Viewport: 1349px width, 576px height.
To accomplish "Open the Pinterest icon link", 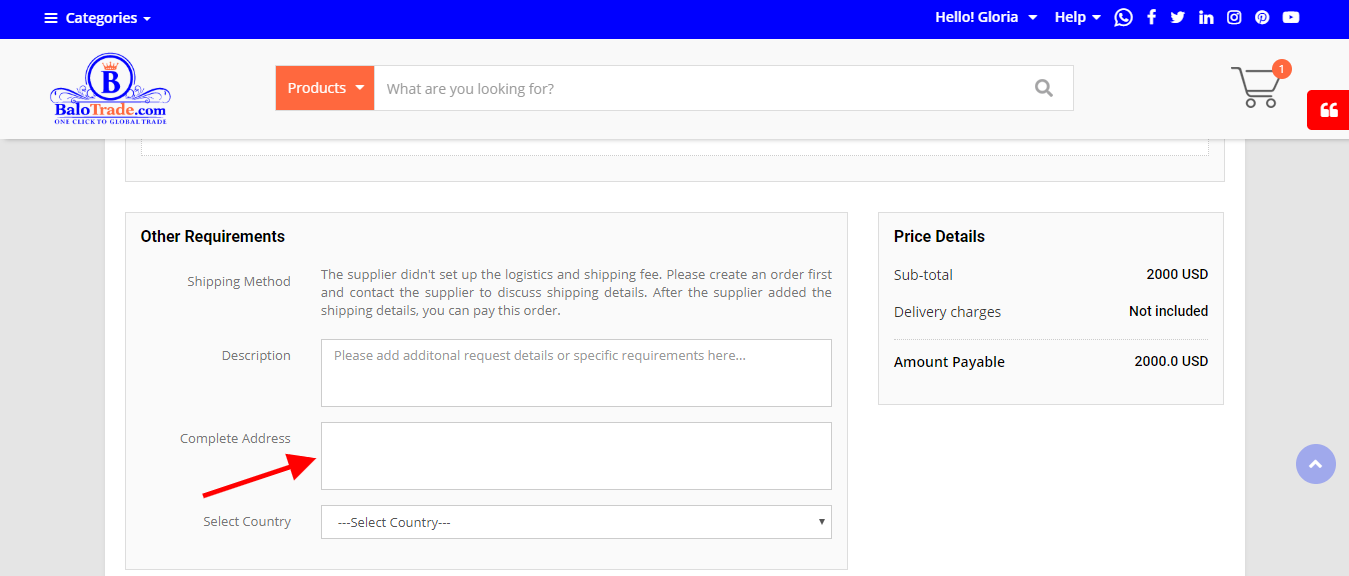I will 1262,17.
